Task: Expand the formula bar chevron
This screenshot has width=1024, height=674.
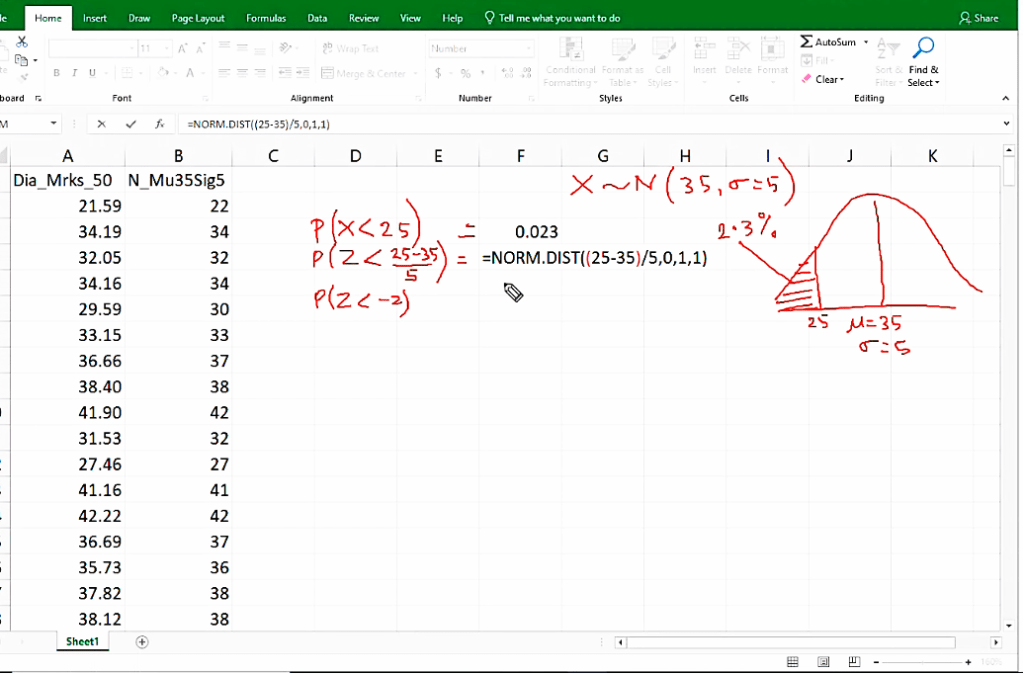Action: point(1005,124)
